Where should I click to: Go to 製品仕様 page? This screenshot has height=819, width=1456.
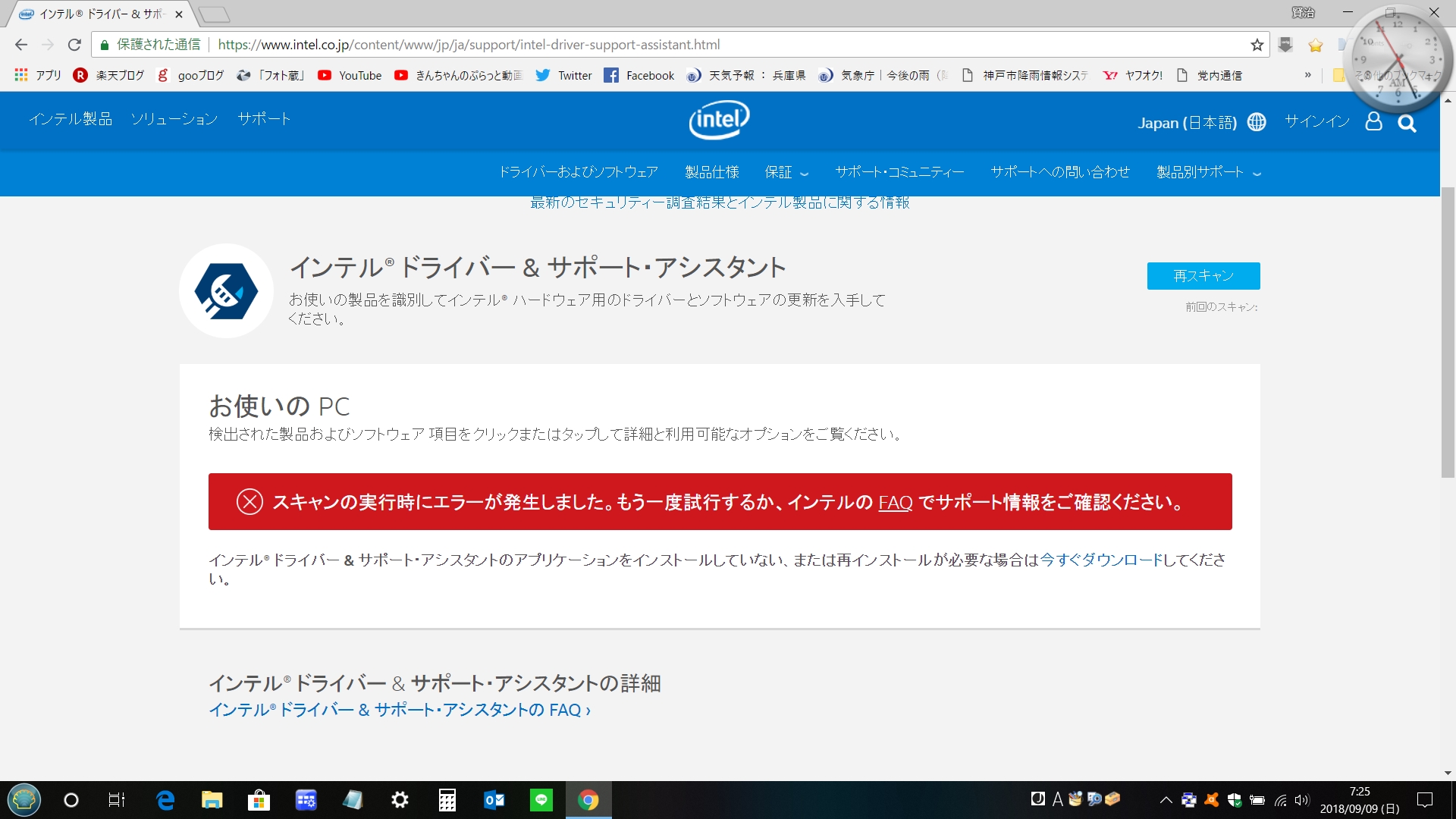[712, 173]
